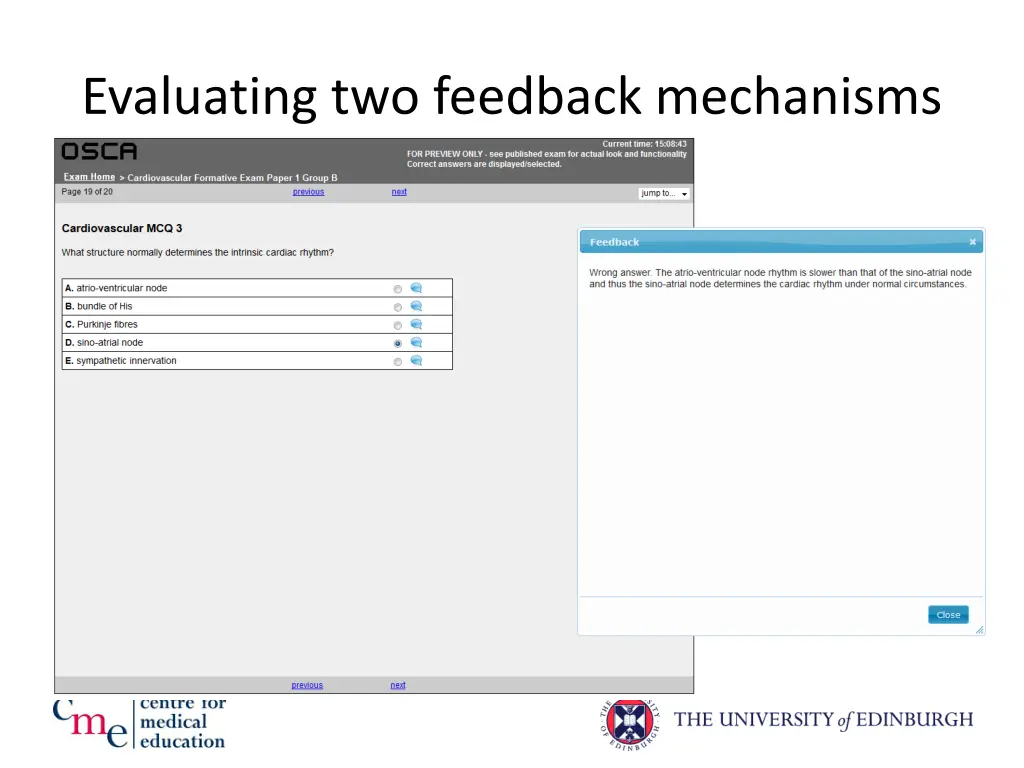Open the 'jump to...' dropdown
1024x768 pixels.
[664, 193]
